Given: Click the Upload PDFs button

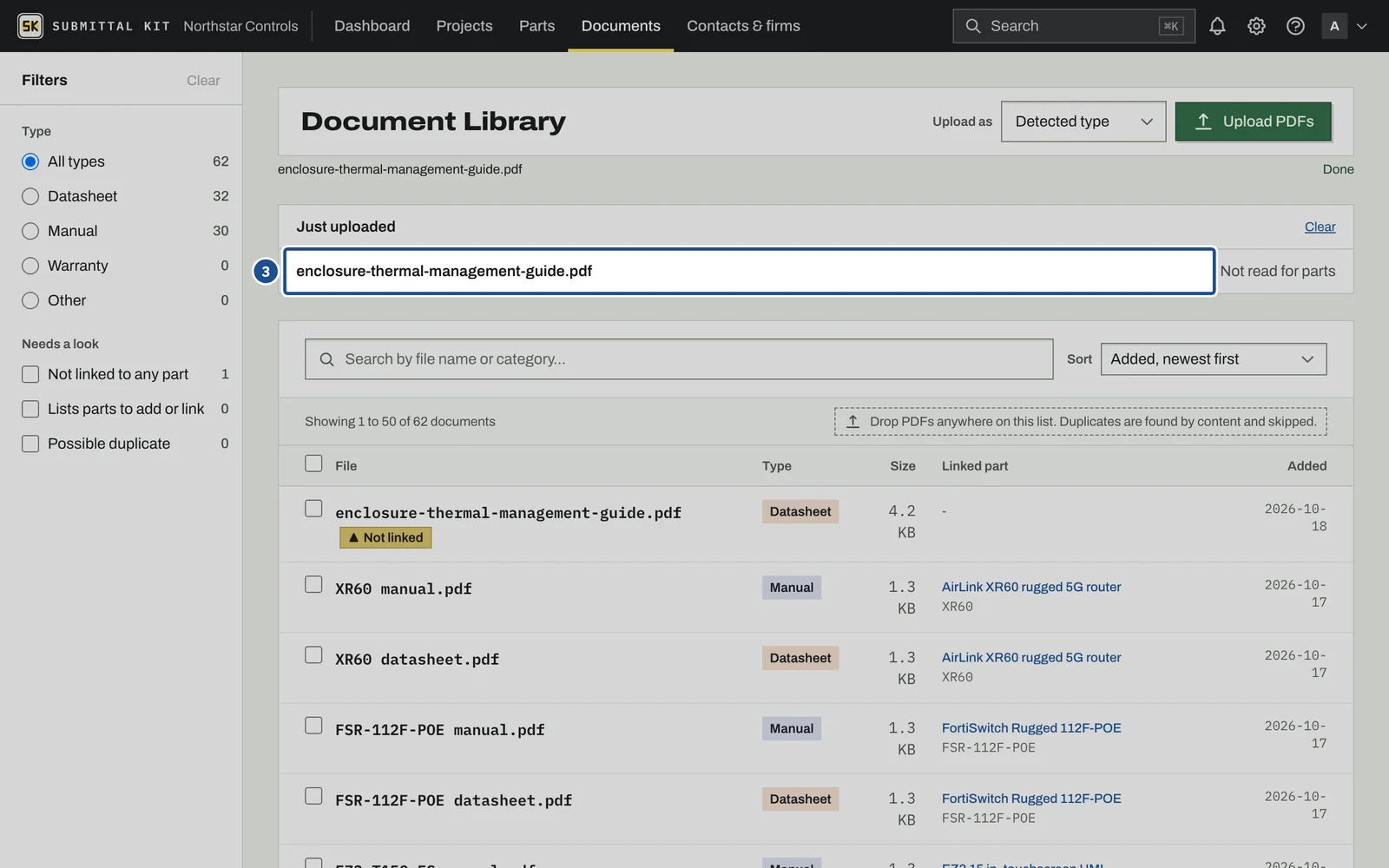Looking at the screenshot, I should coord(1253,122).
